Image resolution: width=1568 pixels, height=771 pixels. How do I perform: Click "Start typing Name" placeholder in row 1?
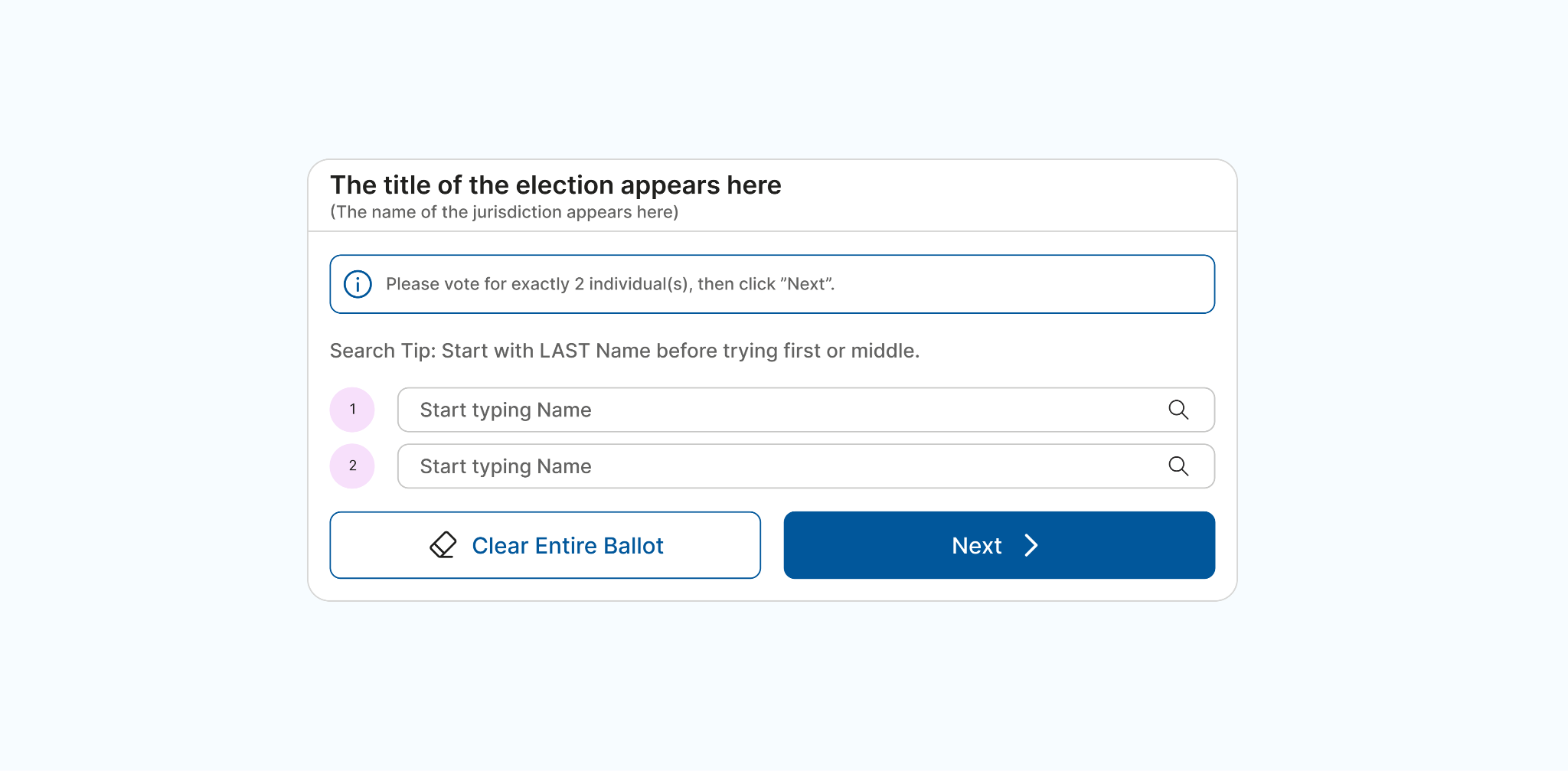(x=505, y=410)
